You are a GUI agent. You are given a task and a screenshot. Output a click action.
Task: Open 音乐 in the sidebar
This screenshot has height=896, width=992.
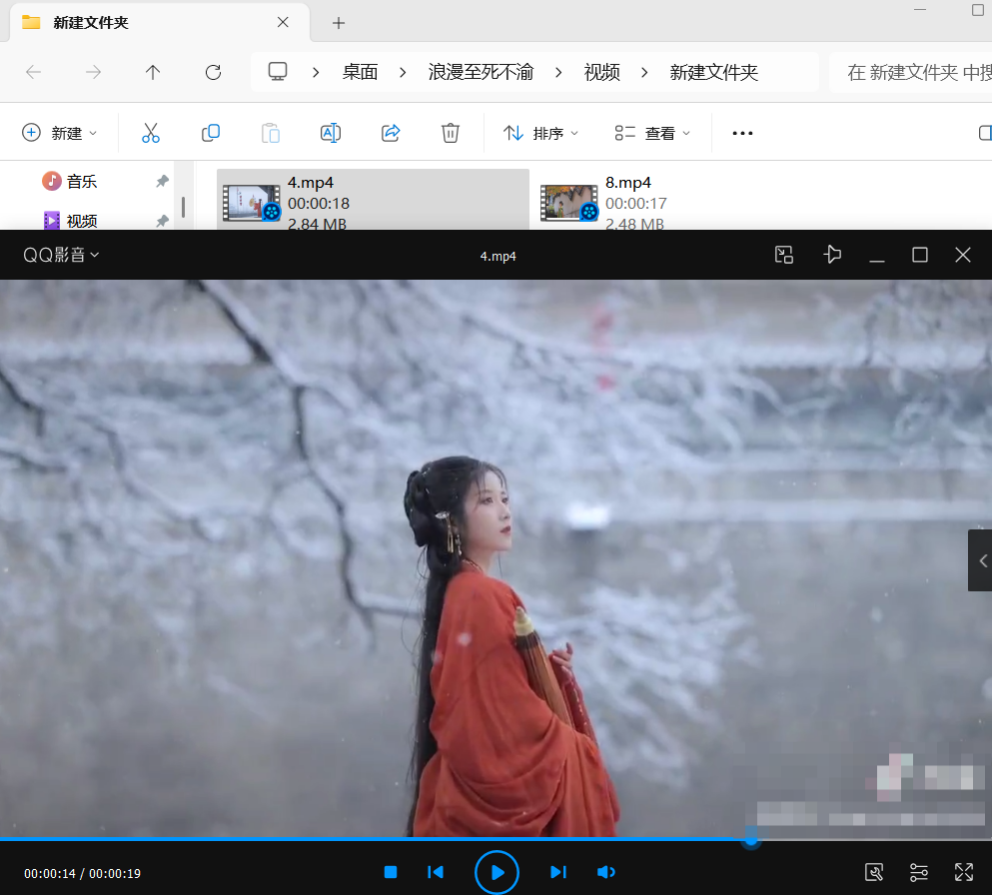(69, 182)
